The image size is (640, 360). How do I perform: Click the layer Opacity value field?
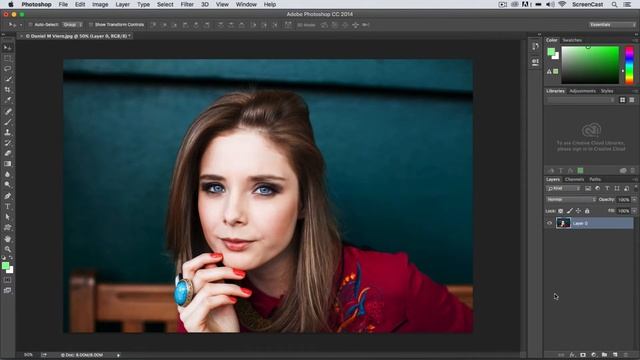point(623,200)
